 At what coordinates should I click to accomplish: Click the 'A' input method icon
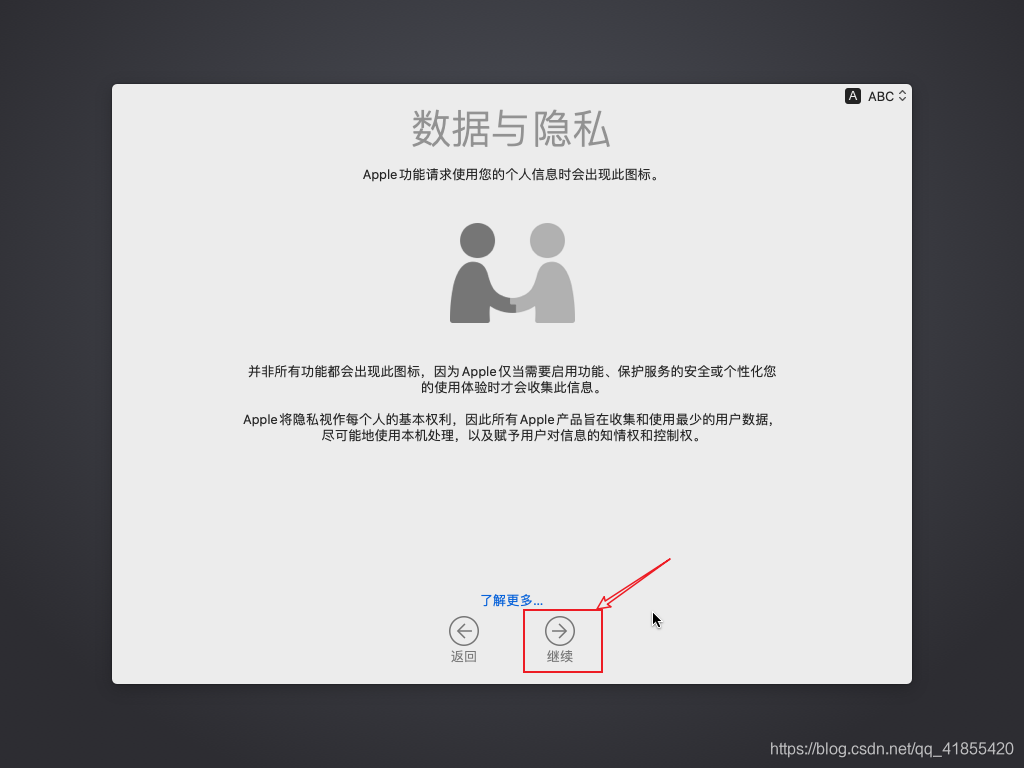[x=852, y=96]
